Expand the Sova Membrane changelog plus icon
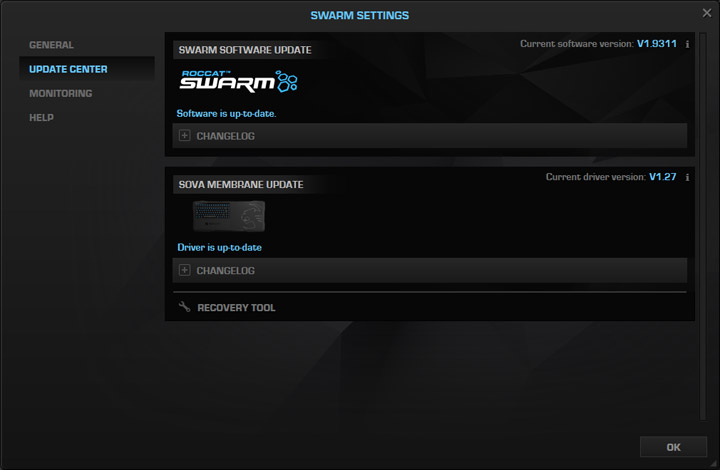Viewport: 720px width, 470px height. pos(185,270)
